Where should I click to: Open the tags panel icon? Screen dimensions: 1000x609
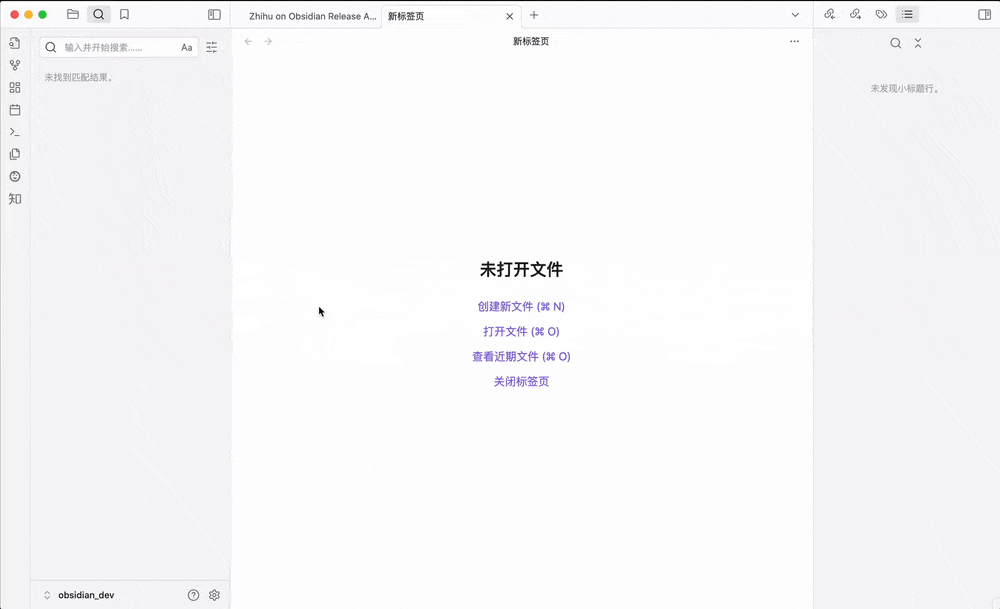pyautogui.click(x=881, y=14)
